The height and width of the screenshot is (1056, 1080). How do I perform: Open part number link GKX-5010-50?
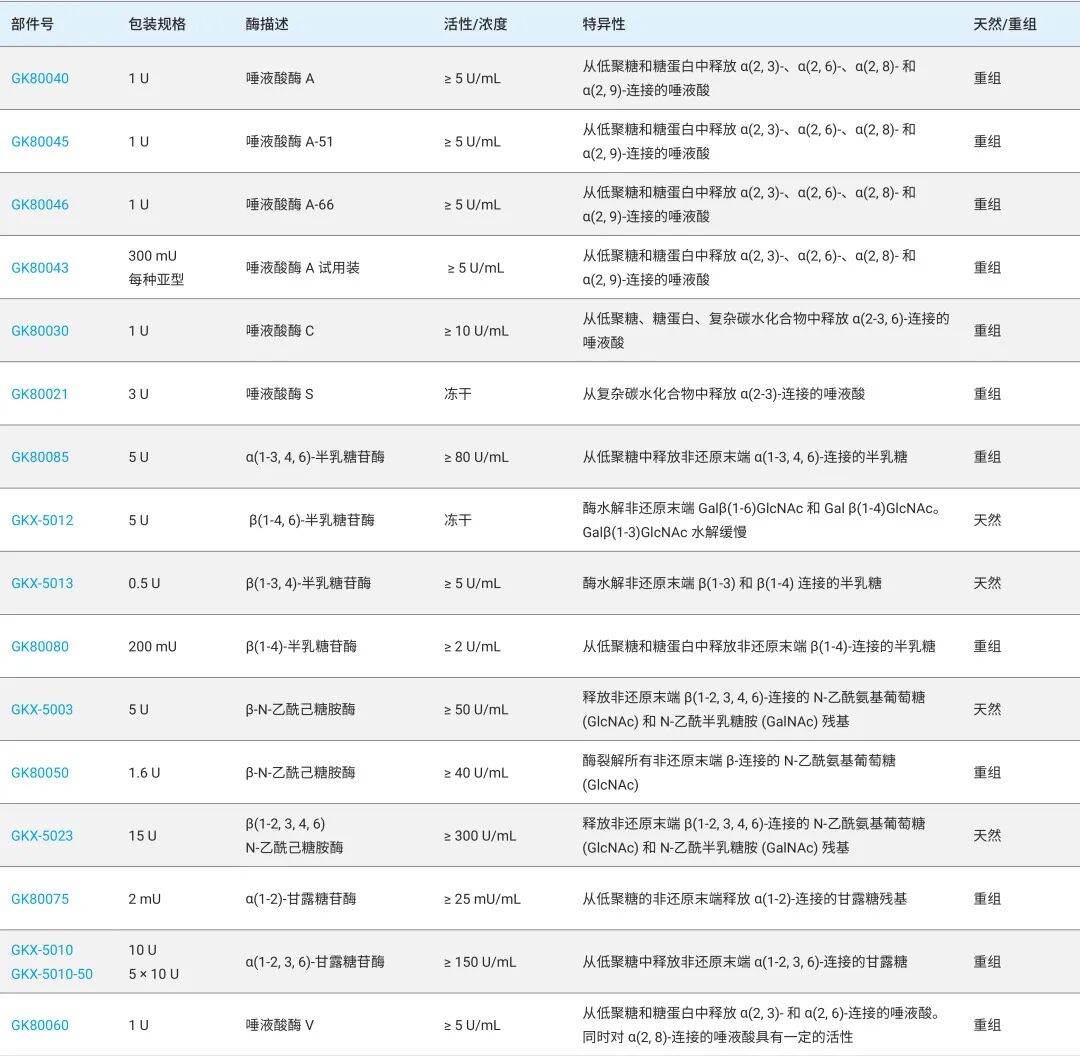point(52,974)
